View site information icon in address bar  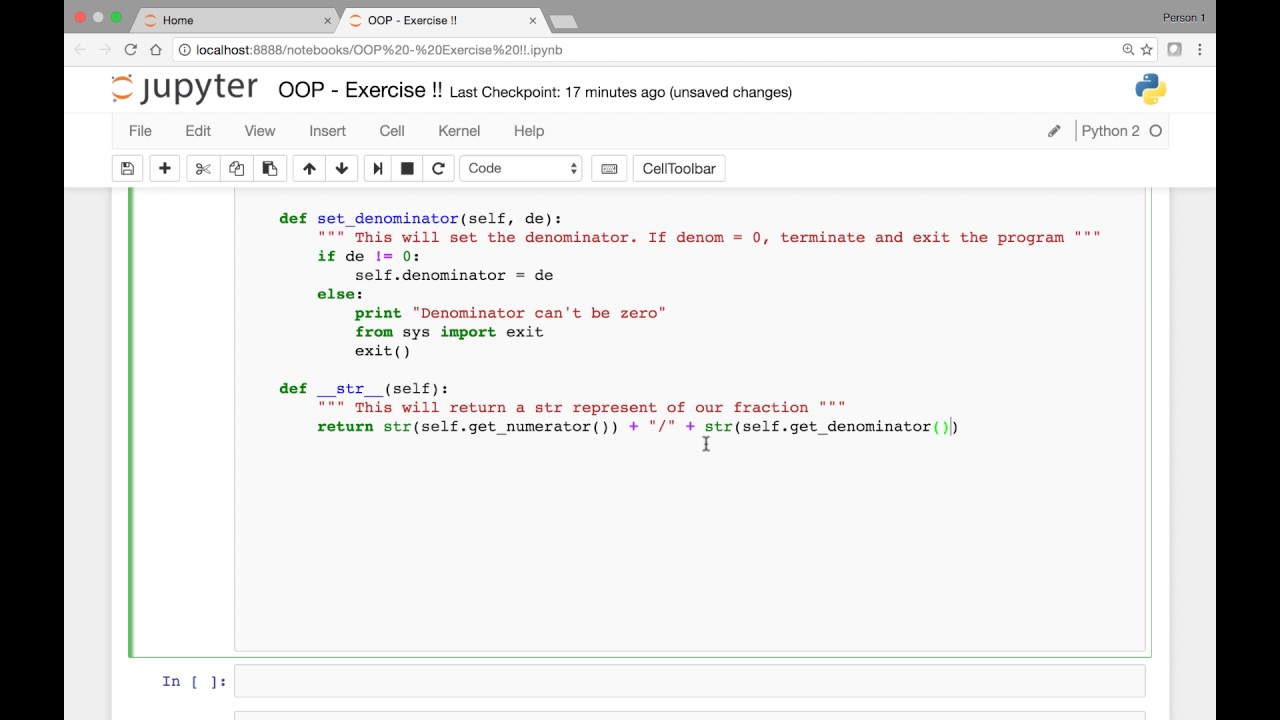[184, 49]
